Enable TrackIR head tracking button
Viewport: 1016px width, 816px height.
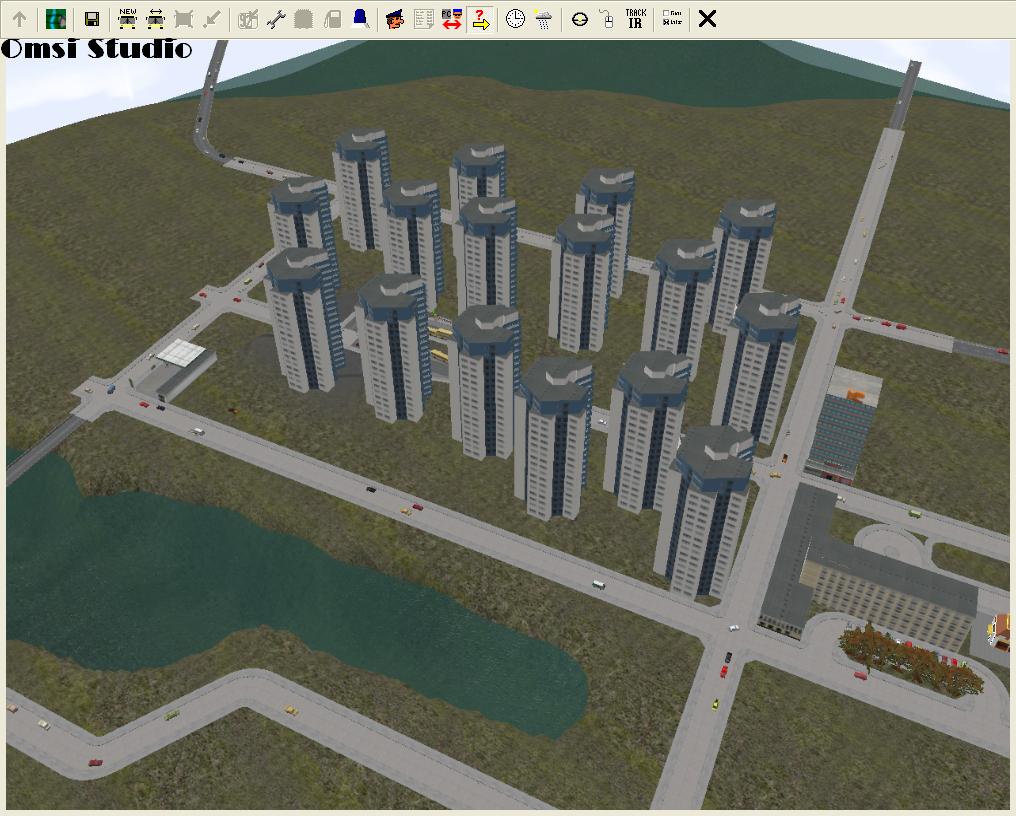635,19
